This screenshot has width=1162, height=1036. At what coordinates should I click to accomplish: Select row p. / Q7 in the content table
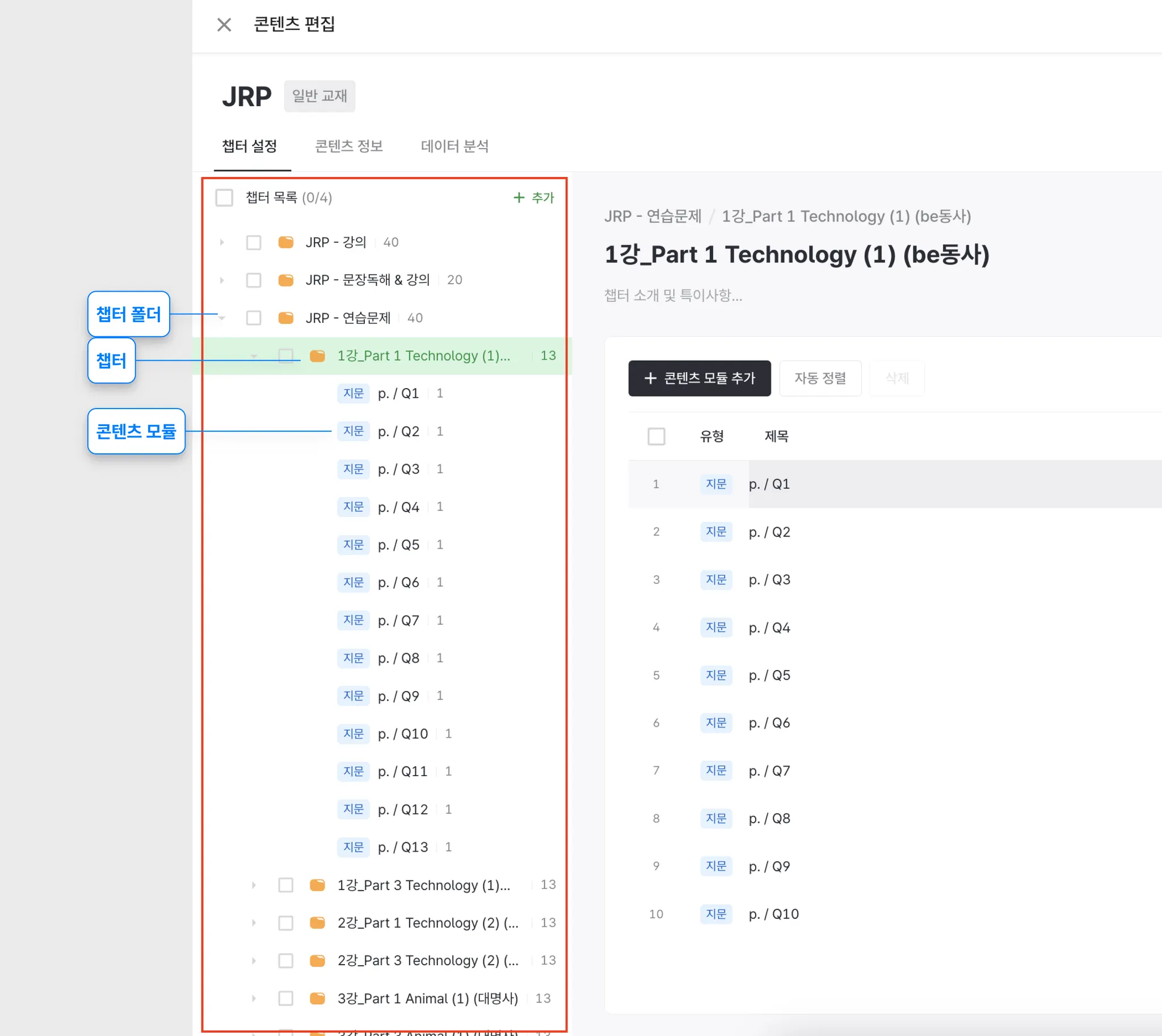pos(769,770)
